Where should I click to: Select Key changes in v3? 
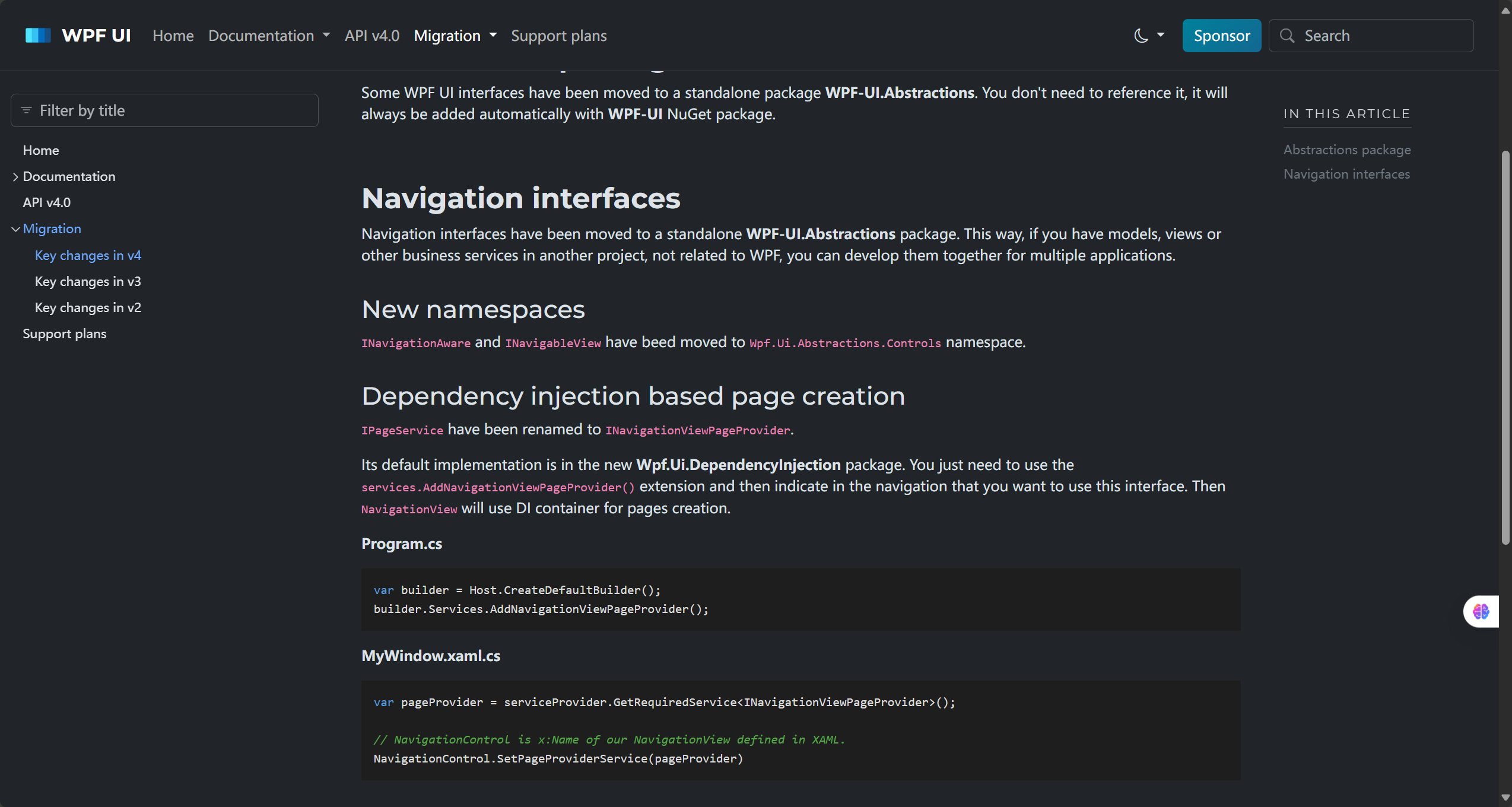(x=88, y=281)
